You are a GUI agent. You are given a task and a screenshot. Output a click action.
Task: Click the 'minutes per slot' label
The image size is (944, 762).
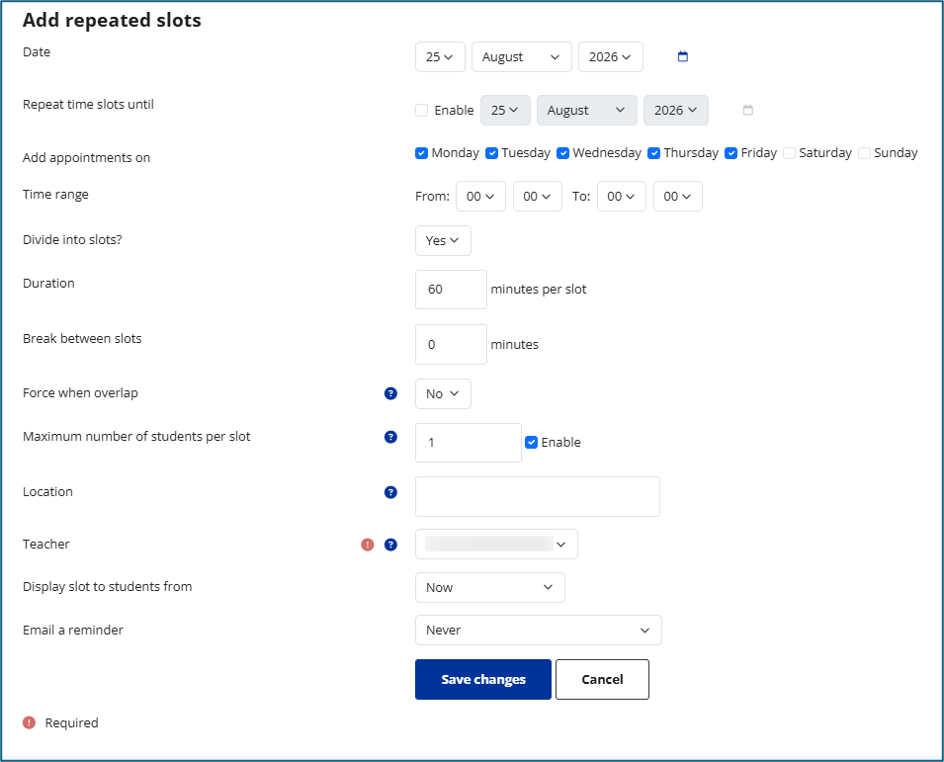(538, 290)
